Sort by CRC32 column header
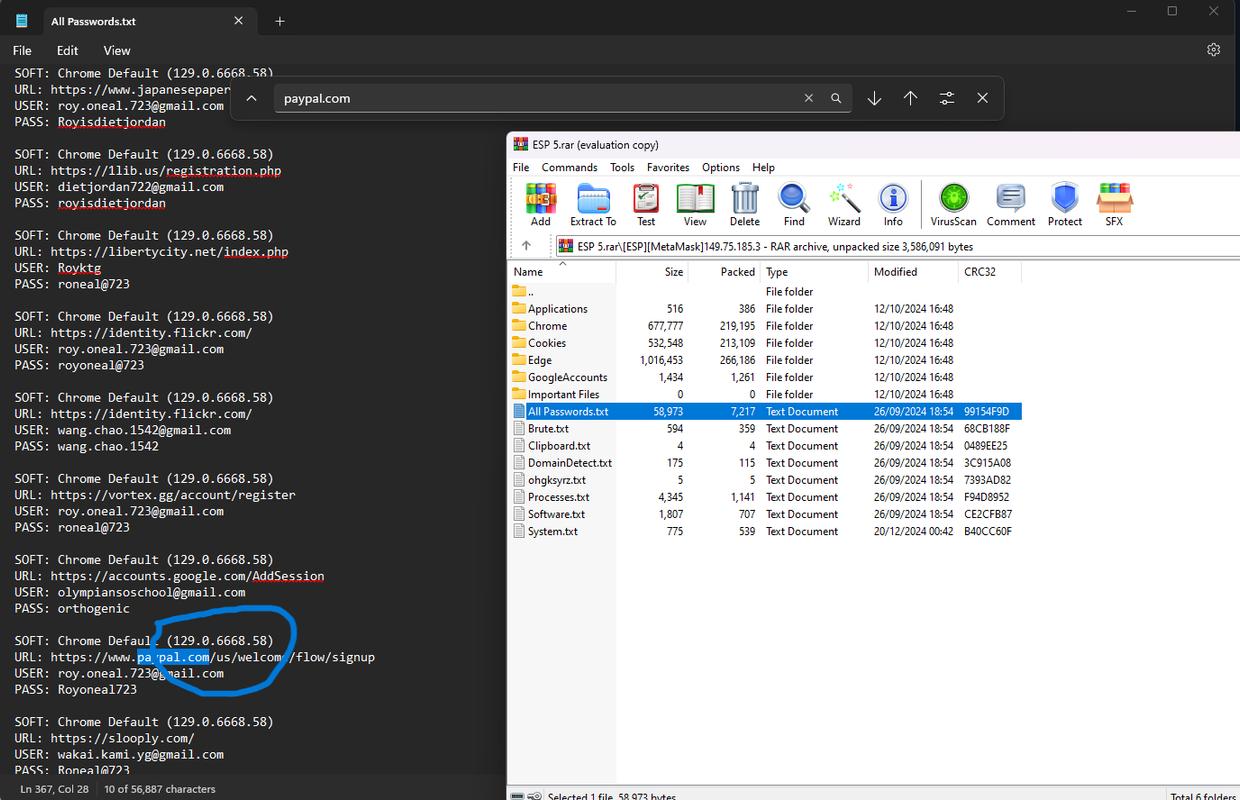The height and width of the screenshot is (800, 1240). point(990,271)
